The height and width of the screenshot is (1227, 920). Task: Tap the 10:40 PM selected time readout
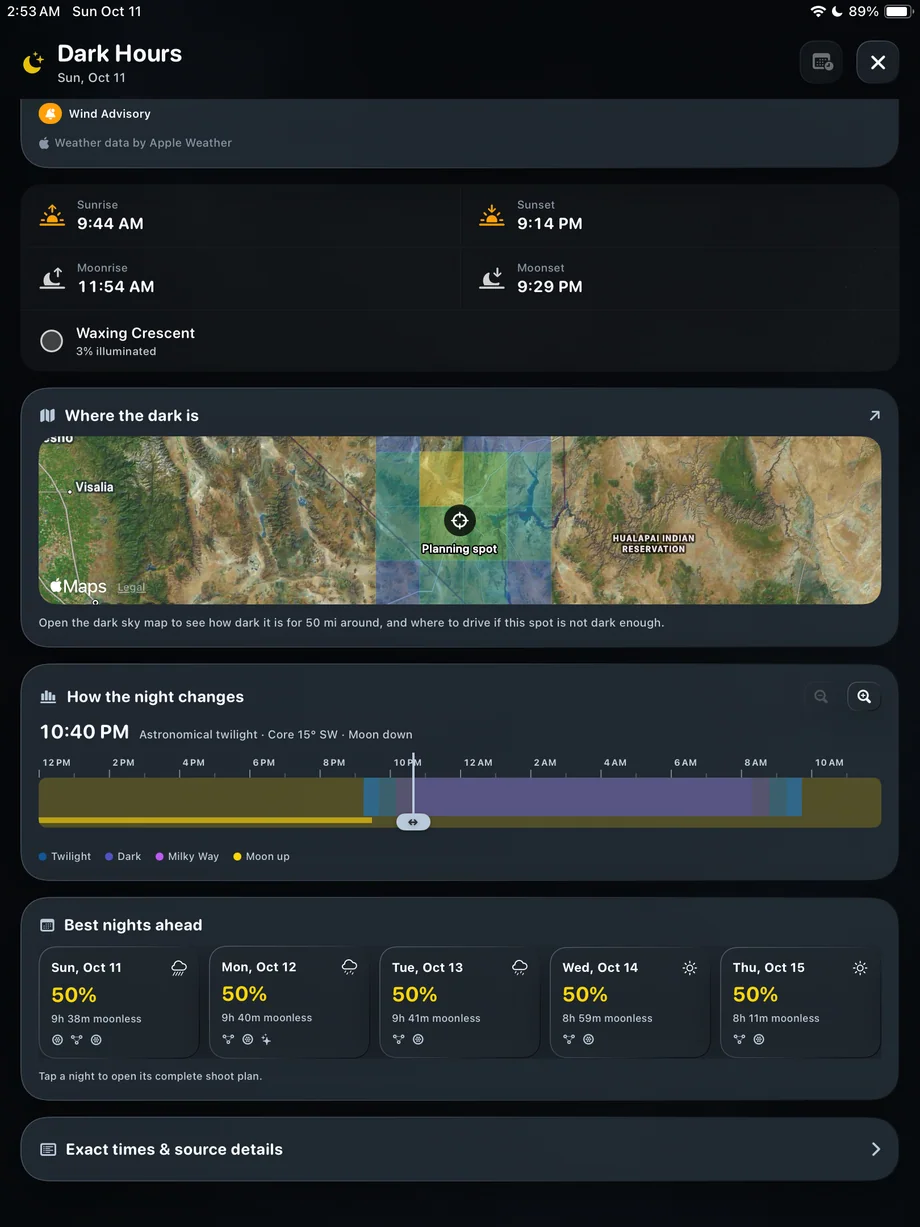point(84,732)
